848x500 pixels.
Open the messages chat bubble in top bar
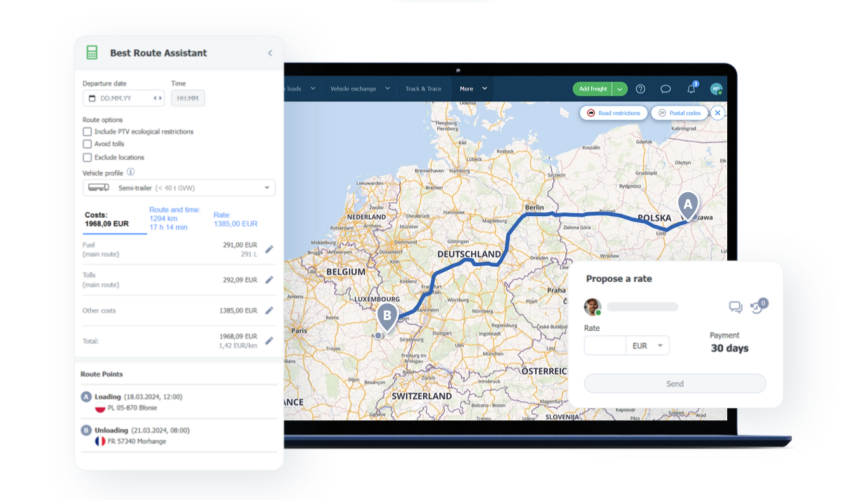tap(666, 89)
